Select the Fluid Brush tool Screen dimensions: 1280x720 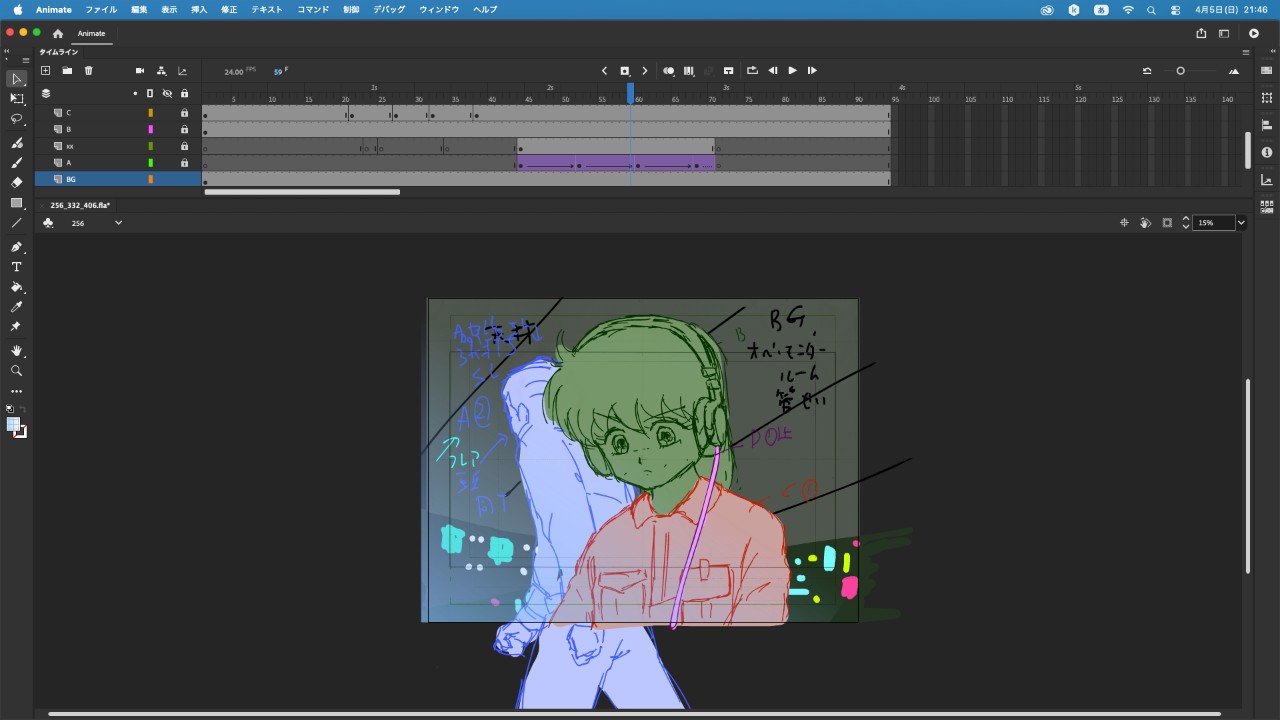[16, 143]
